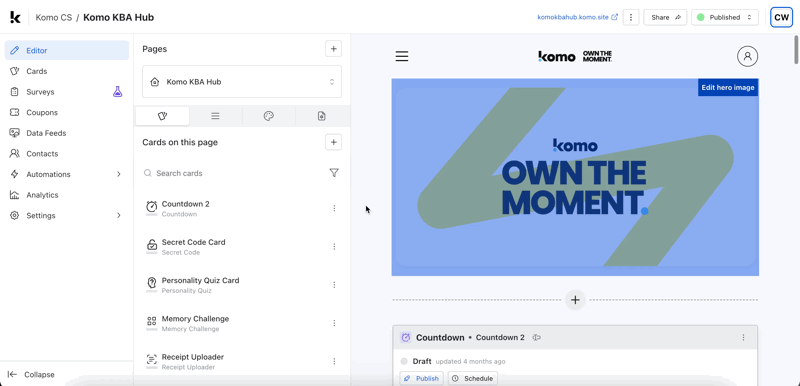This screenshot has height=386, width=800.
Task: Open Cards in the sidebar
Action: pos(67,71)
